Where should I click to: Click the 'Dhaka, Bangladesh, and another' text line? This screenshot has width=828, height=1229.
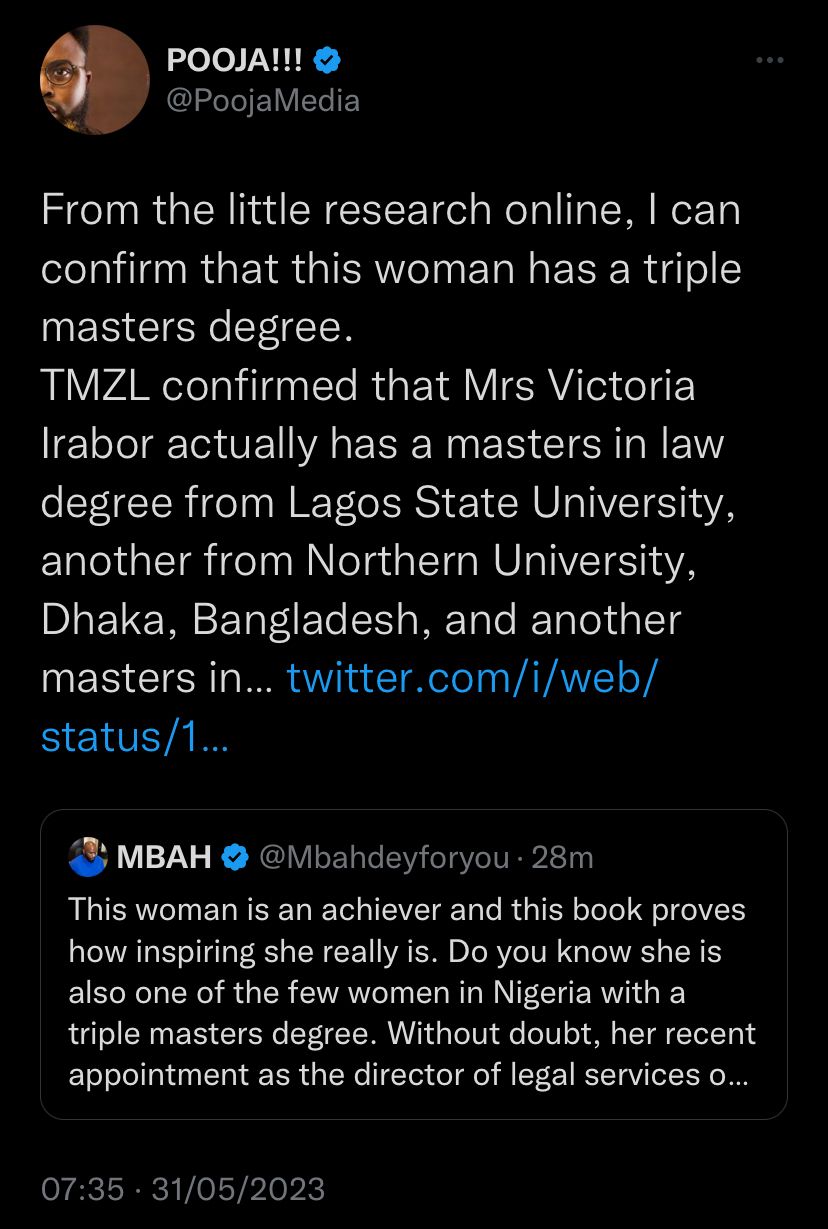coord(360,620)
